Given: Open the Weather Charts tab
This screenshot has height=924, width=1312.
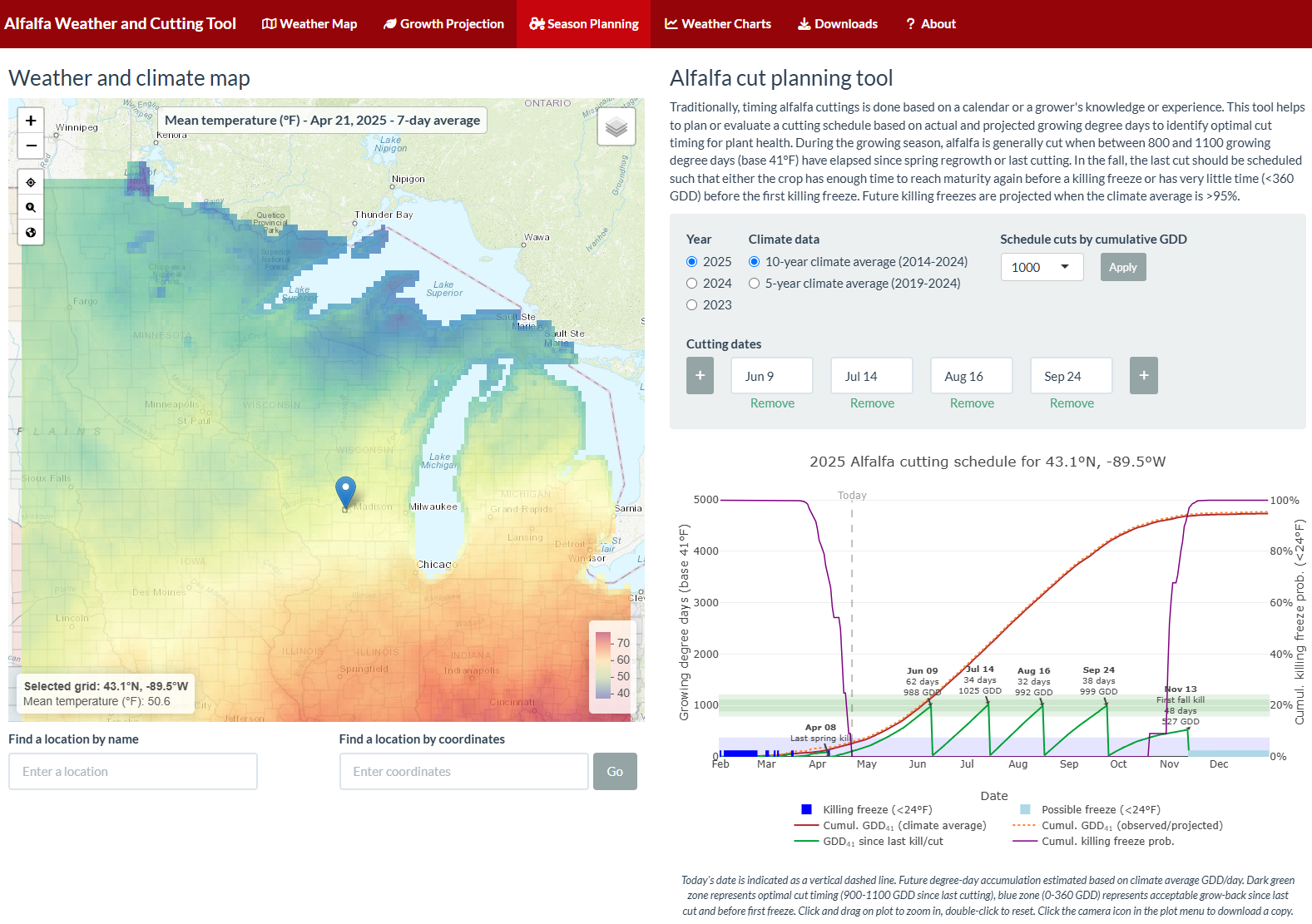Looking at the screenshot, I should (x=717, y=24).
